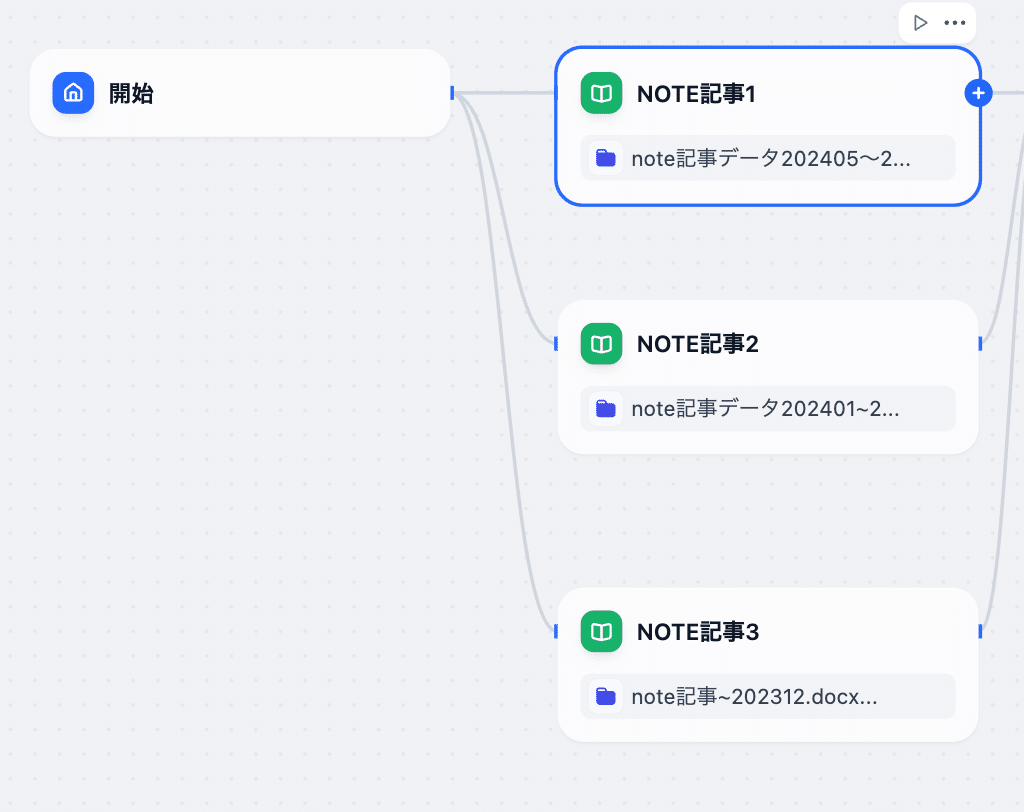Viewport: 1024px width, 812px height.
Task: Click the blue plus button on NOTE記事1
Action: [978, 93]
